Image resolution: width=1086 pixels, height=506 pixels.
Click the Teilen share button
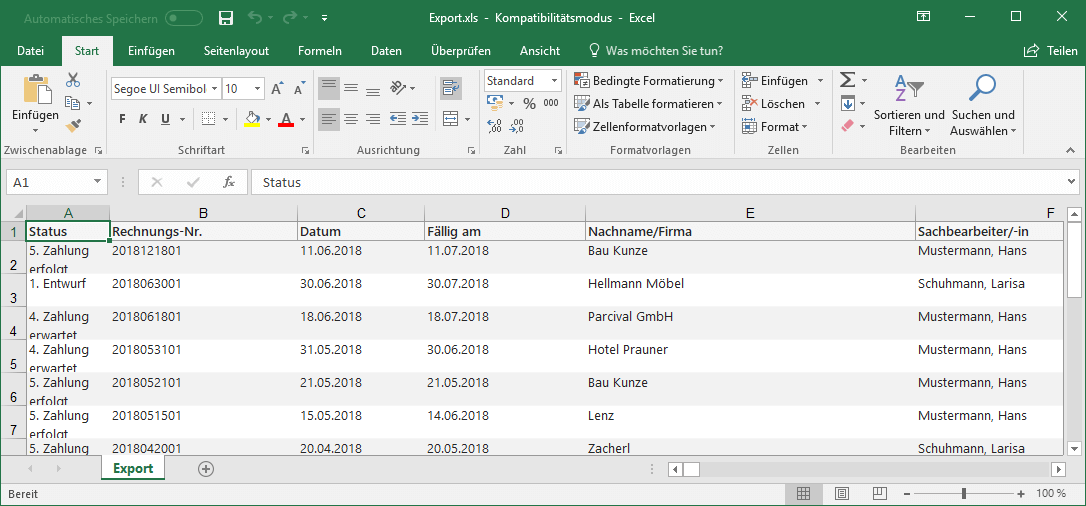1051,51
